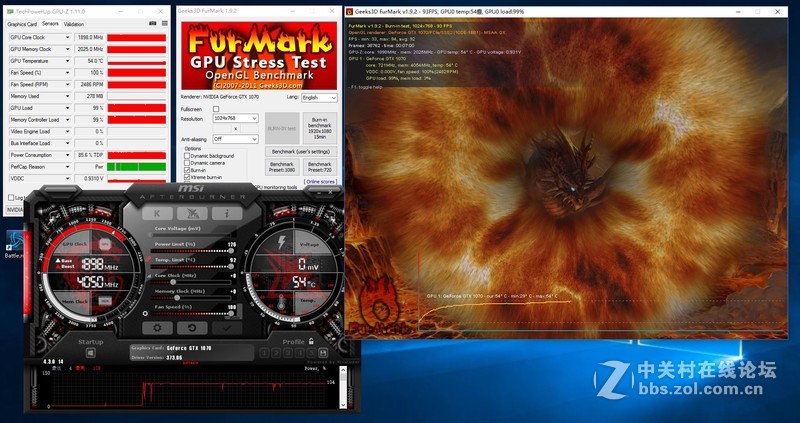Click the Core Clock slider handle

pyautogui.click(x=173, y=282)
